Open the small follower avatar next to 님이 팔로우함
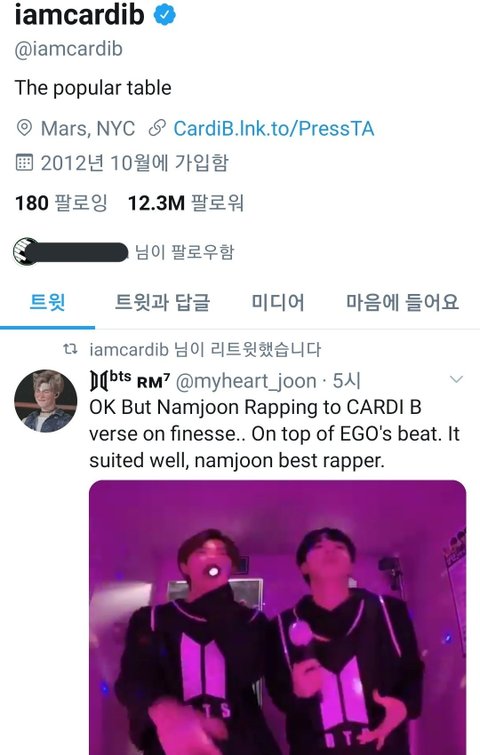The image size is (480, 755). 25,251
